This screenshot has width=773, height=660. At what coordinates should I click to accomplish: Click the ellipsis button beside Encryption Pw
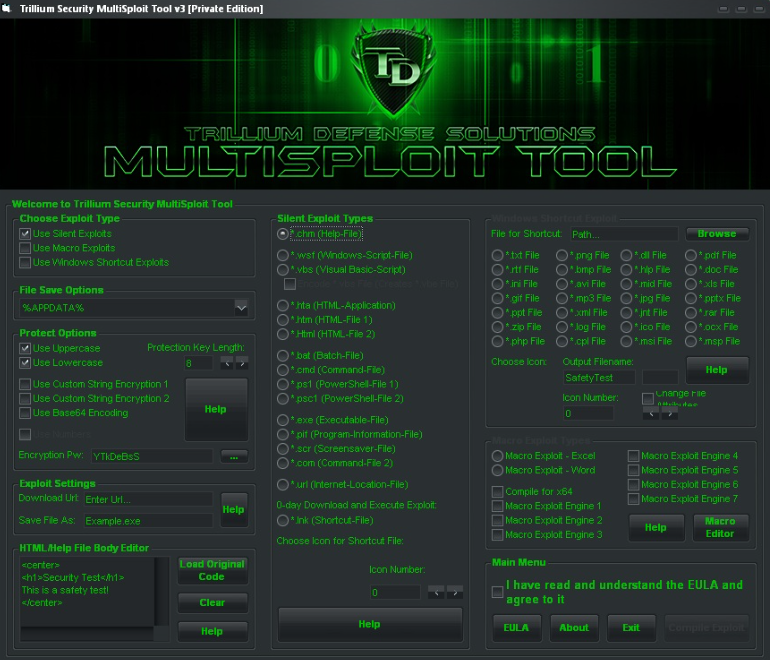pyautogui.click(x=234, y=456)
